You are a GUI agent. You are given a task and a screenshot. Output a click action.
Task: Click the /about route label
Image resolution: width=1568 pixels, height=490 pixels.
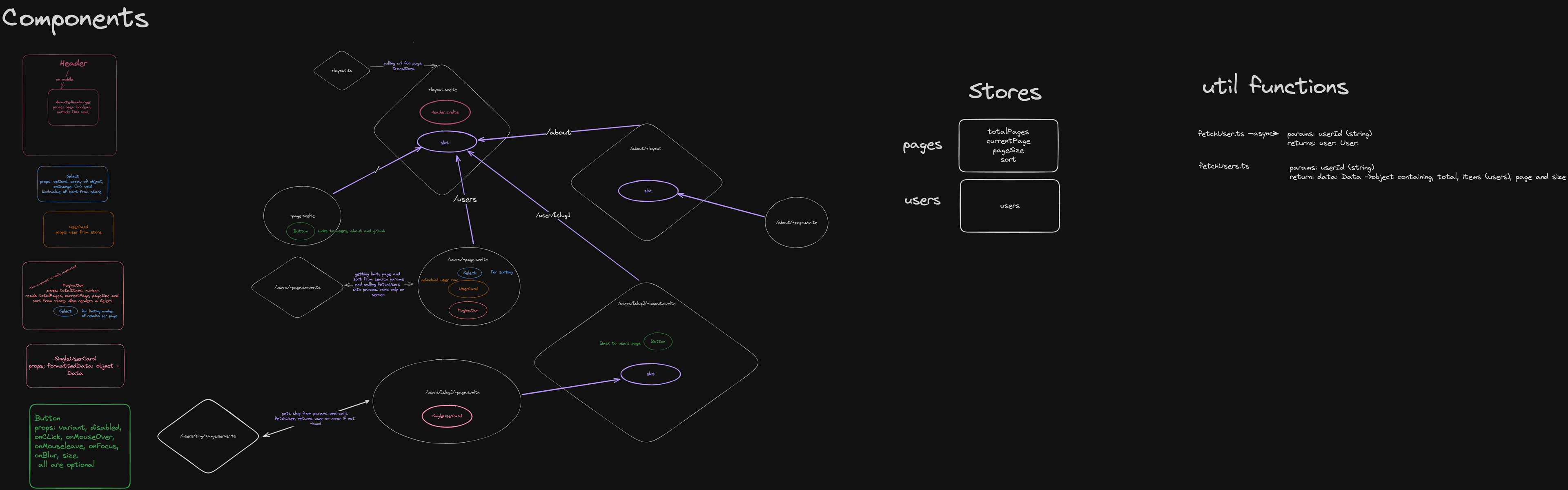coord(559,132)
